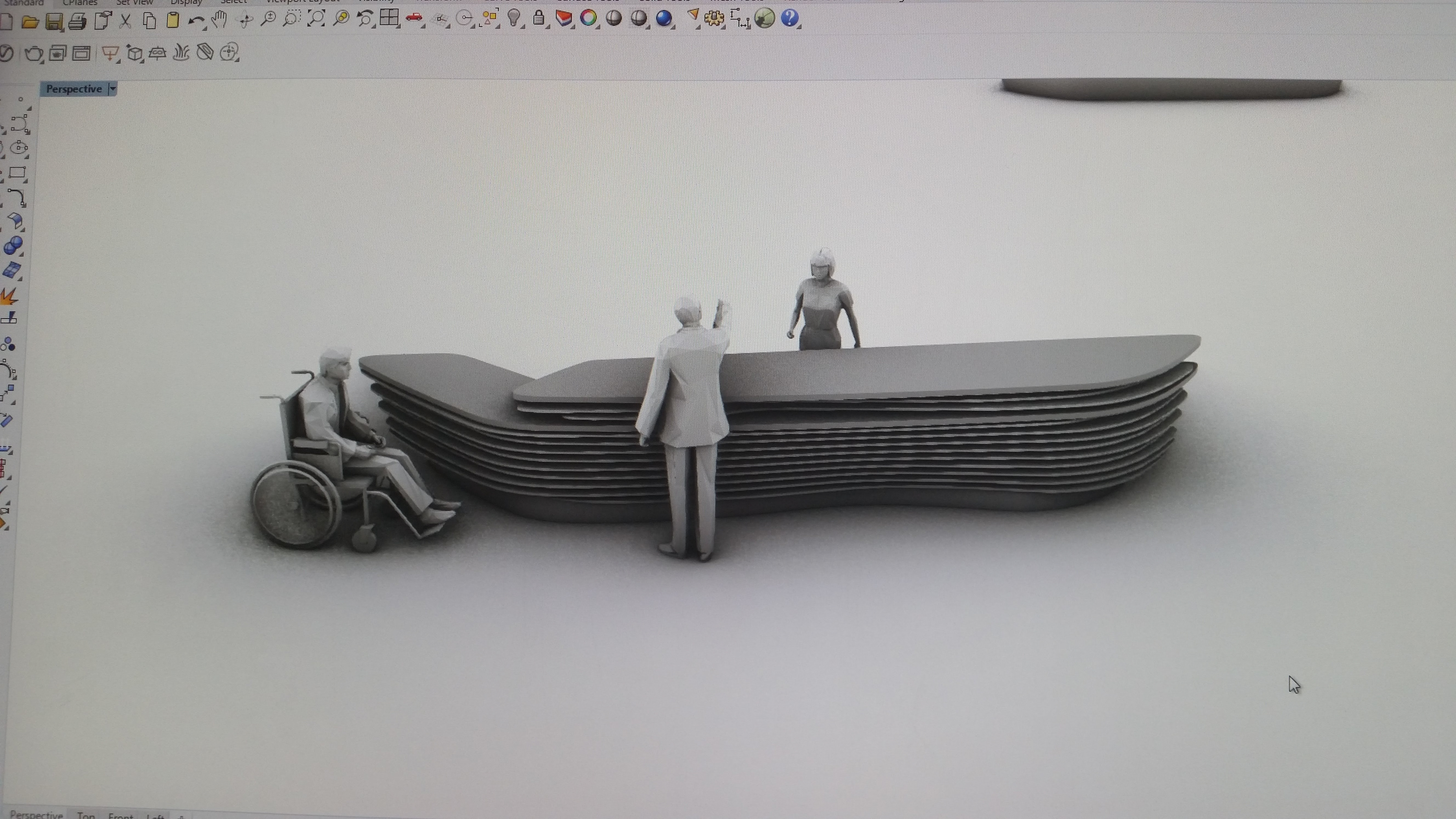
Task: Switch to the Top viewport tab
Action: (86, 815)
